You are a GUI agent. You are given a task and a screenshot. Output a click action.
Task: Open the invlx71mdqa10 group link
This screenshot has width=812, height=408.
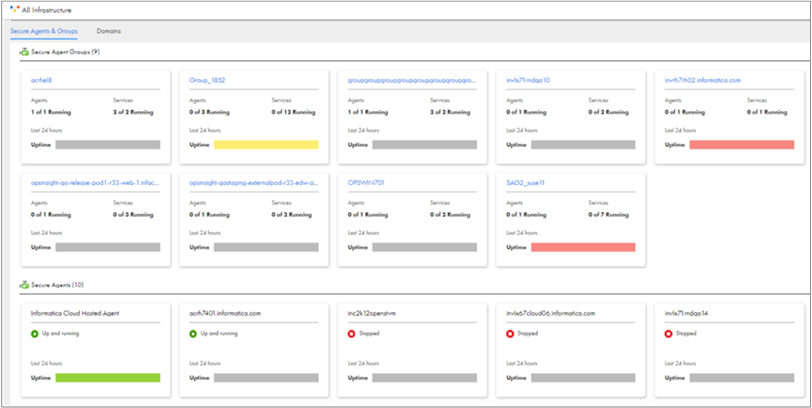point(528,80)
